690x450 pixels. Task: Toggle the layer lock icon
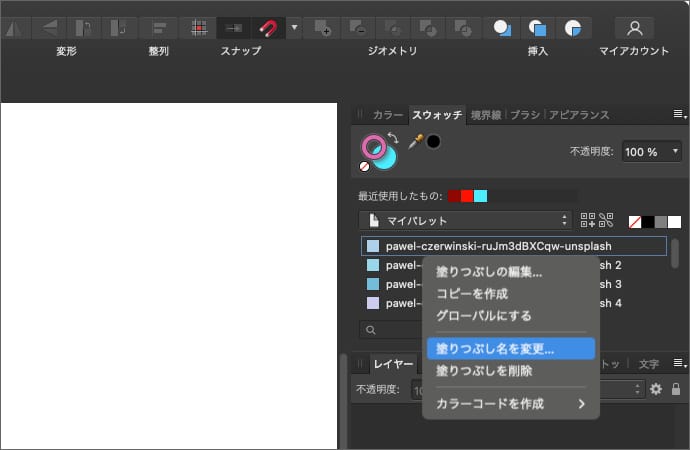(x=676, y=389)
